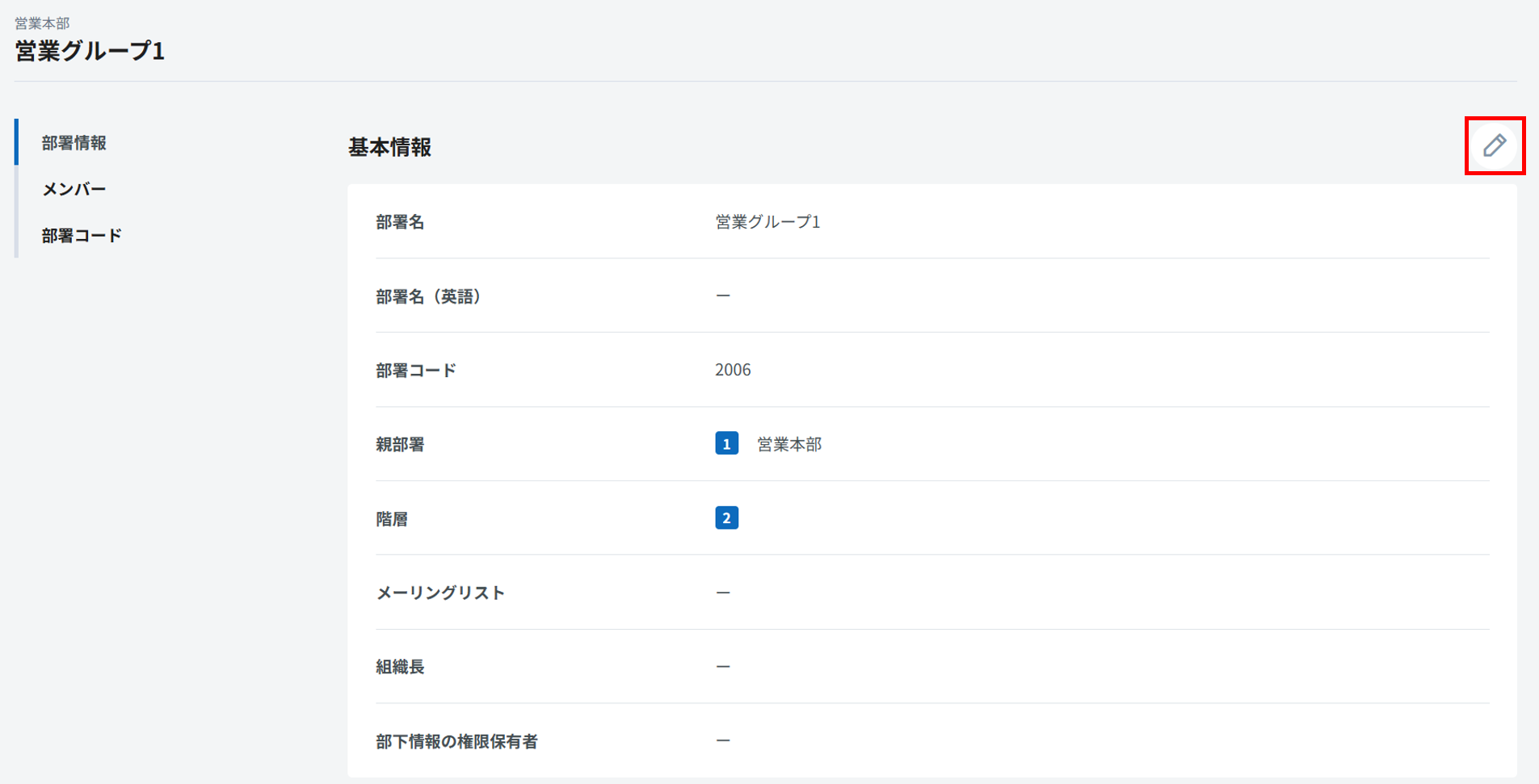
Task: Select the 部署名 value 営業グループ1
Action: [767, 222]
